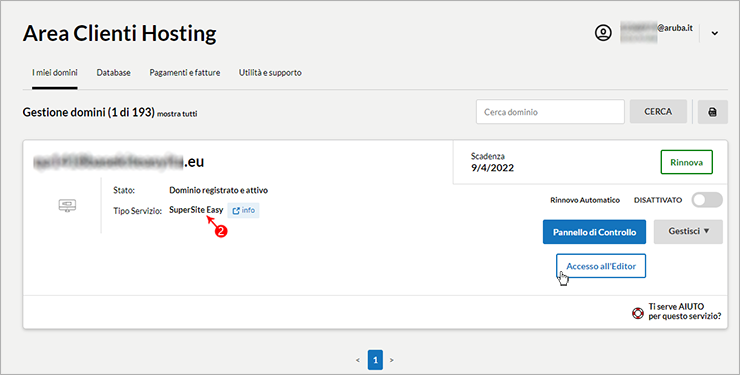Switch to the Database tab
This screenshot has width=740, height=375.
click(113, 73)
